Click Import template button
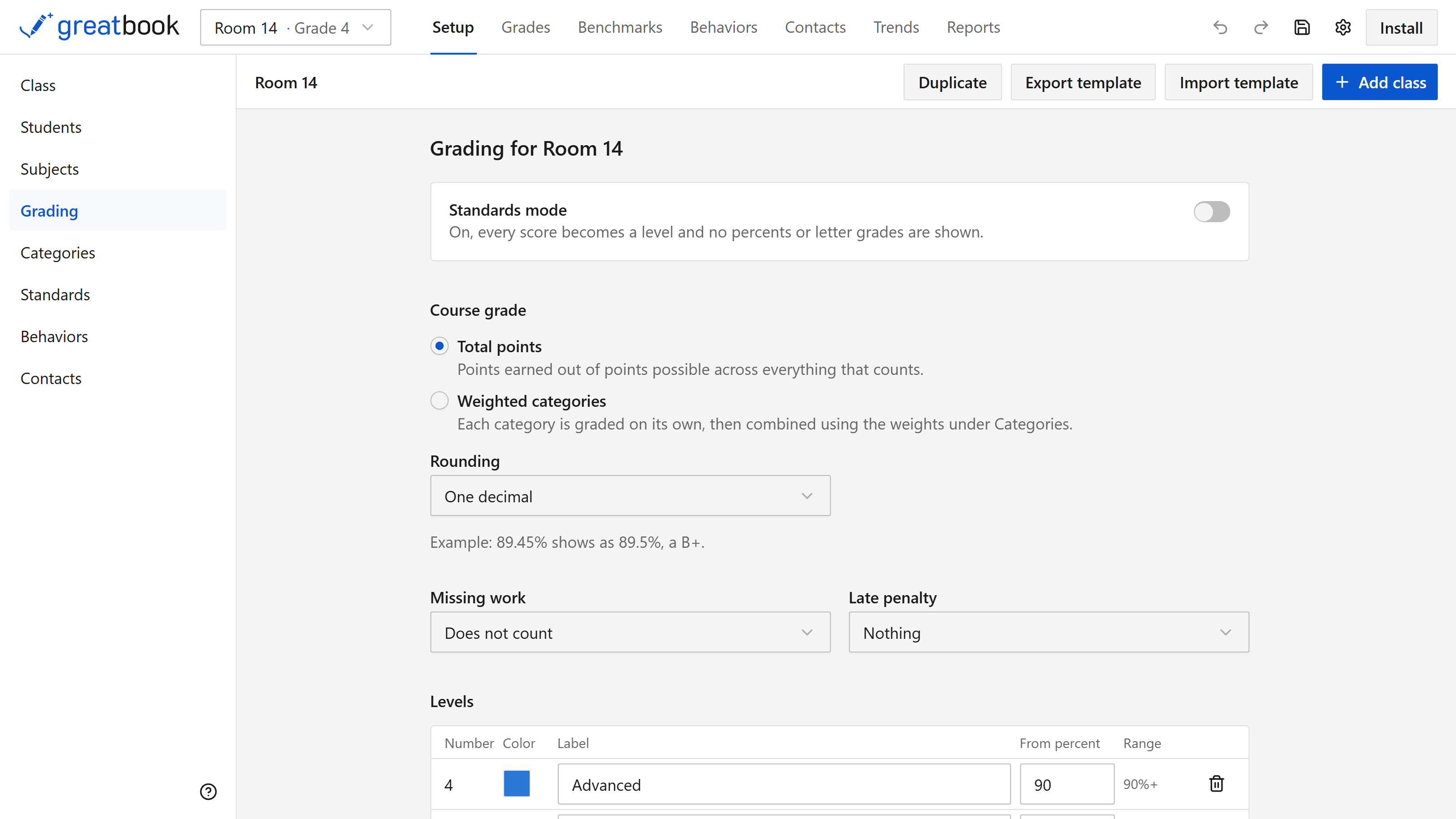The image size is (1456, 819). coord(1239,82)
